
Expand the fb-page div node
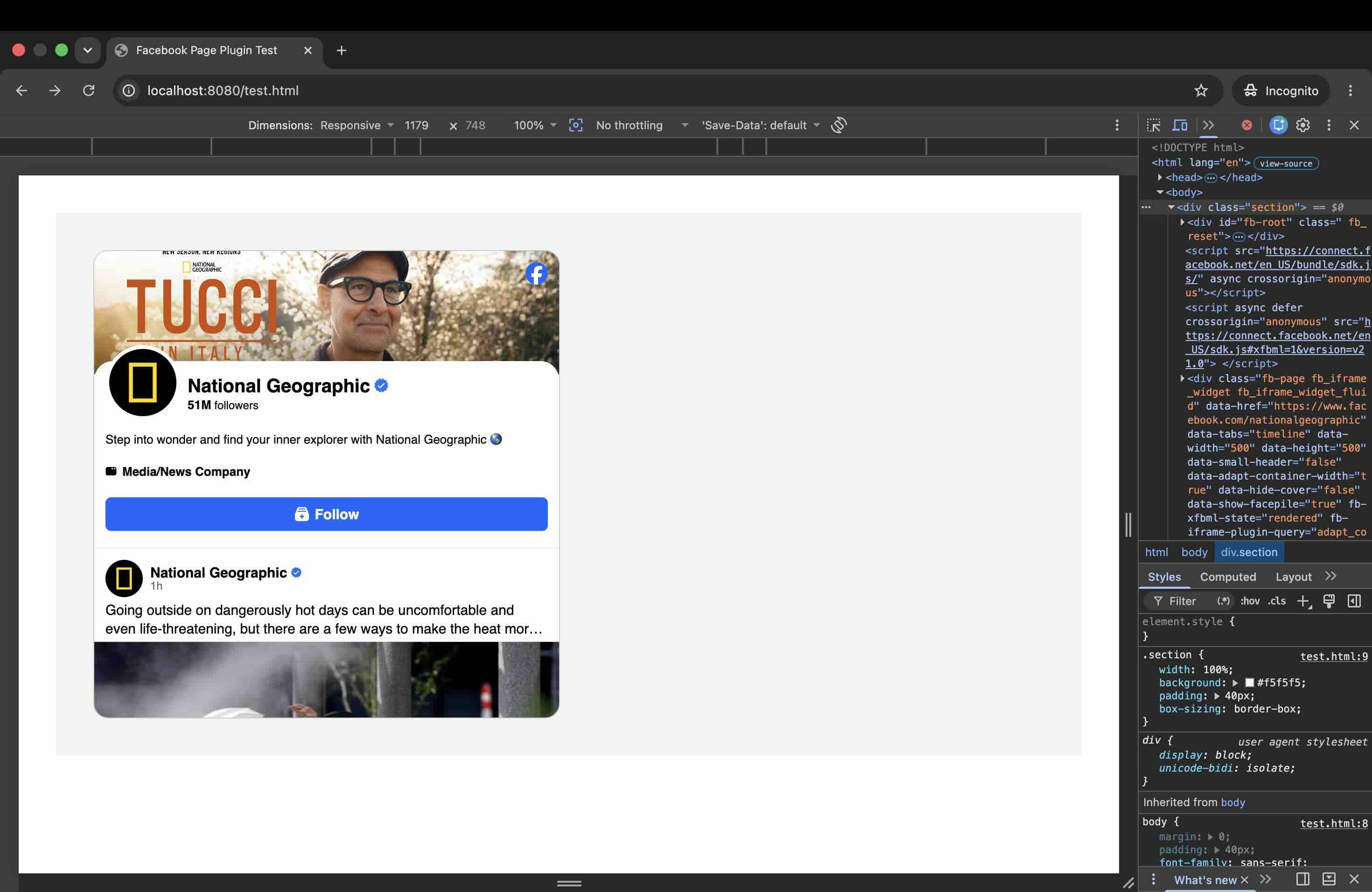pos(1182,378)
